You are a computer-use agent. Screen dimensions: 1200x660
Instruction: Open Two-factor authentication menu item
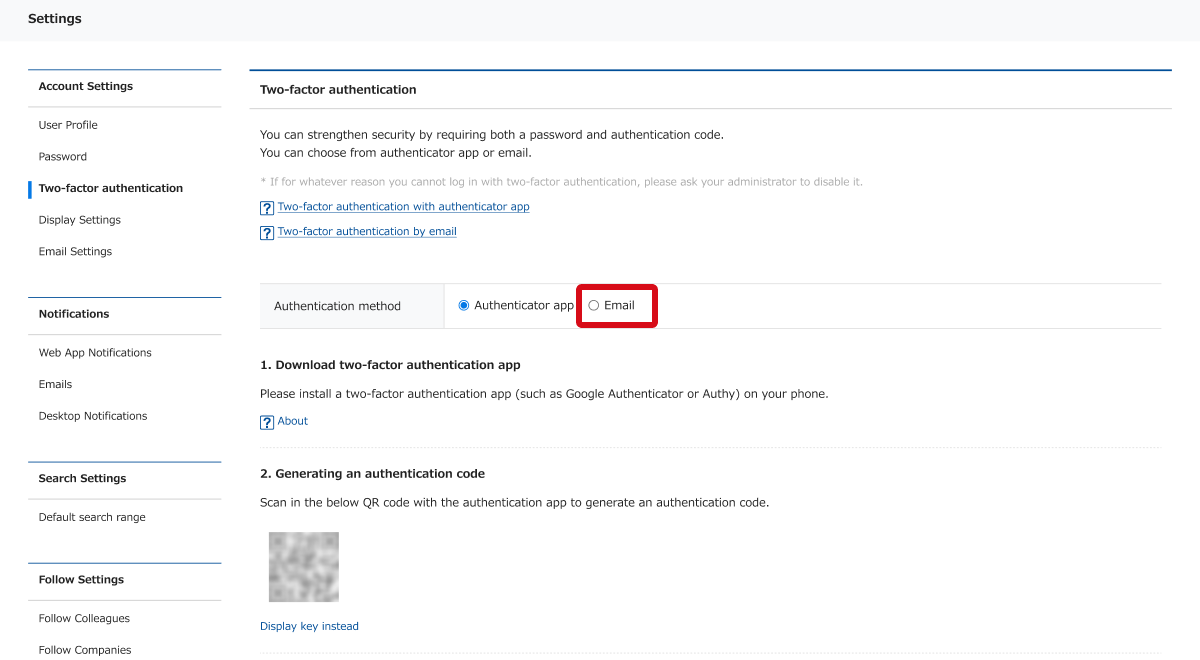[x=111, y=188]
